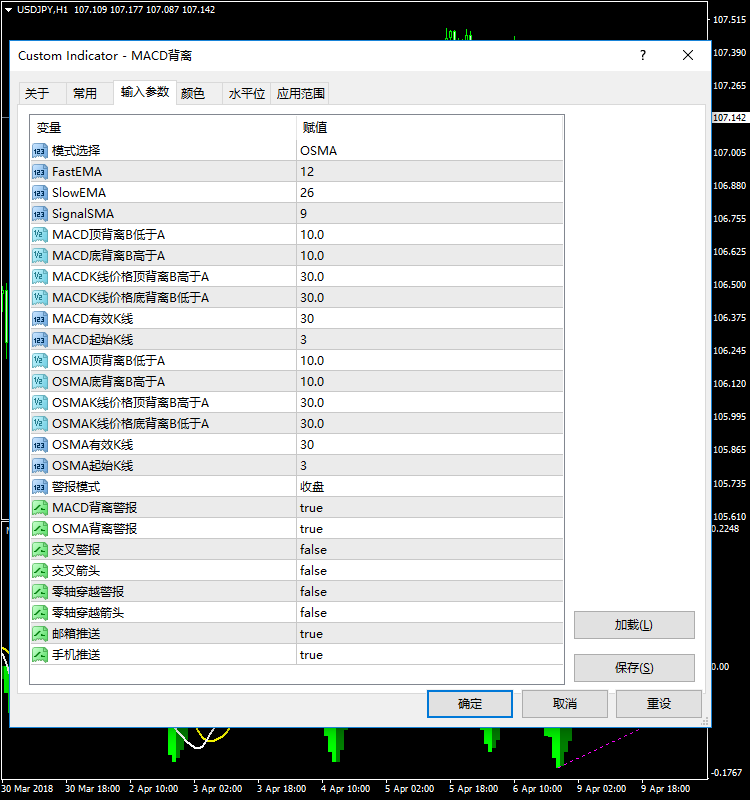The image size is (750, 800).
Task: Select the OSMA value for 模式选择
Action: pyautogui.click(x=430, y=151)
